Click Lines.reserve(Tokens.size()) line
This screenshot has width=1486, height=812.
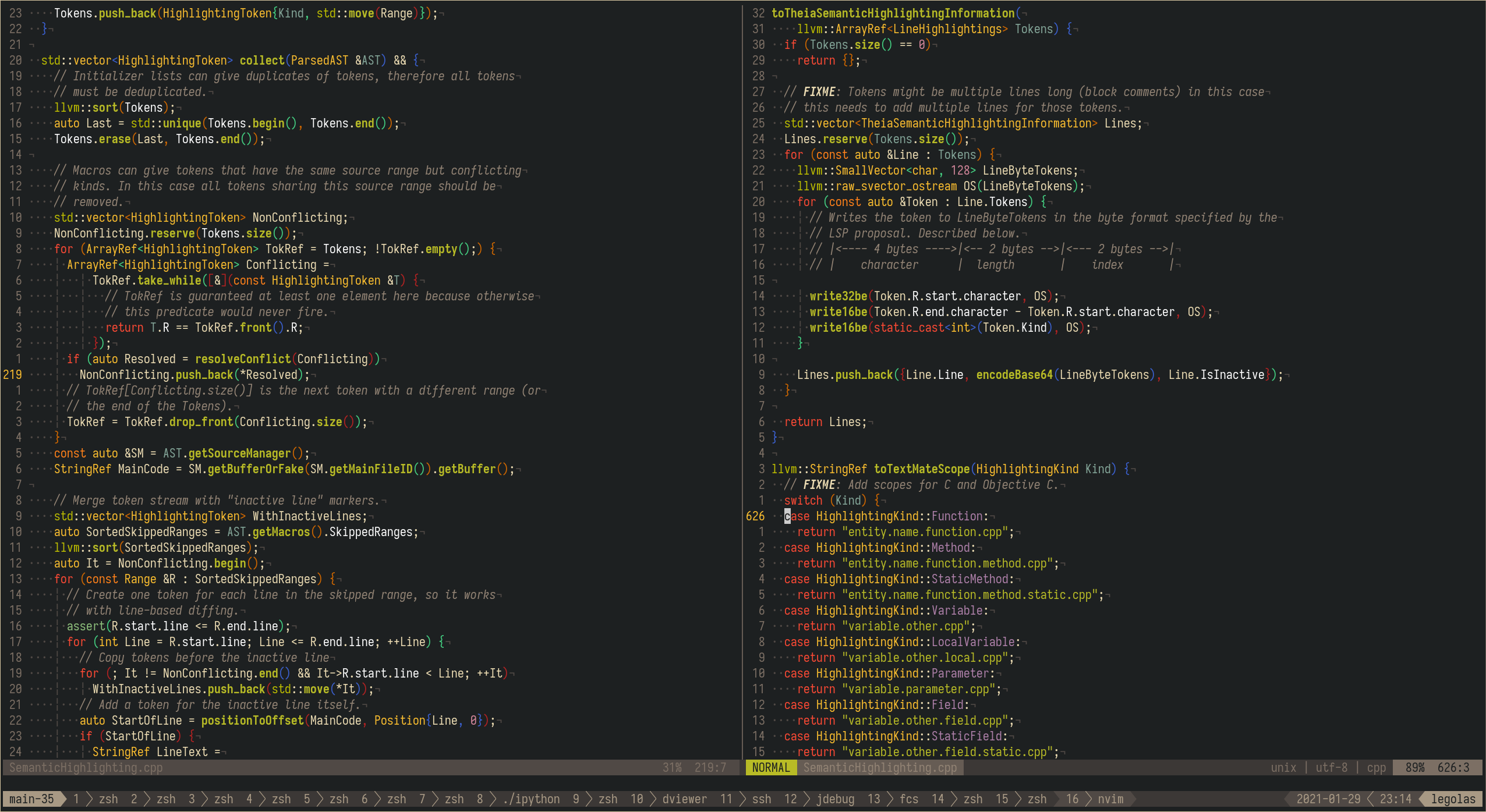(876, 139)
